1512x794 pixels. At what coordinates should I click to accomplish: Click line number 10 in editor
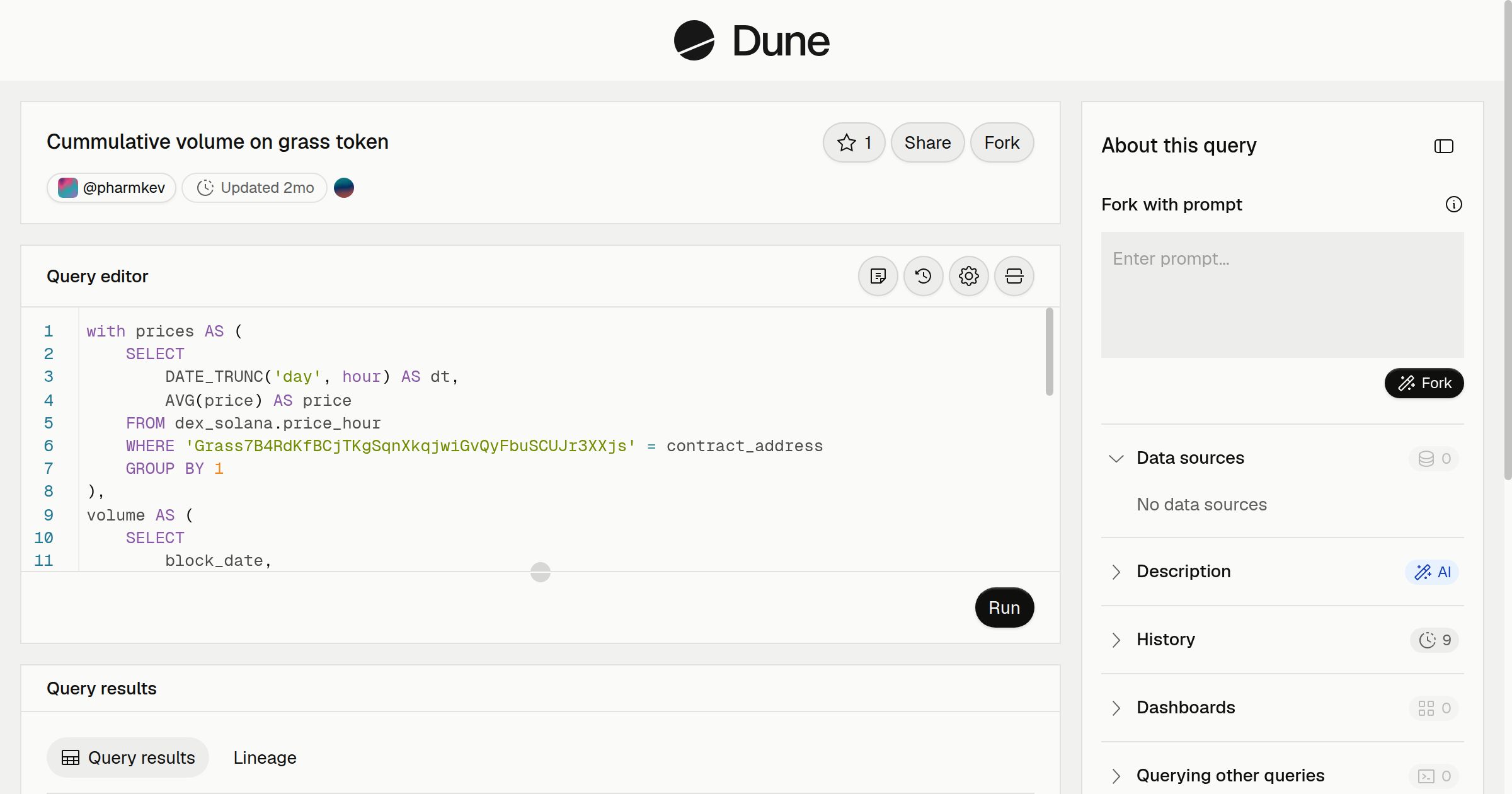point(43,538)
